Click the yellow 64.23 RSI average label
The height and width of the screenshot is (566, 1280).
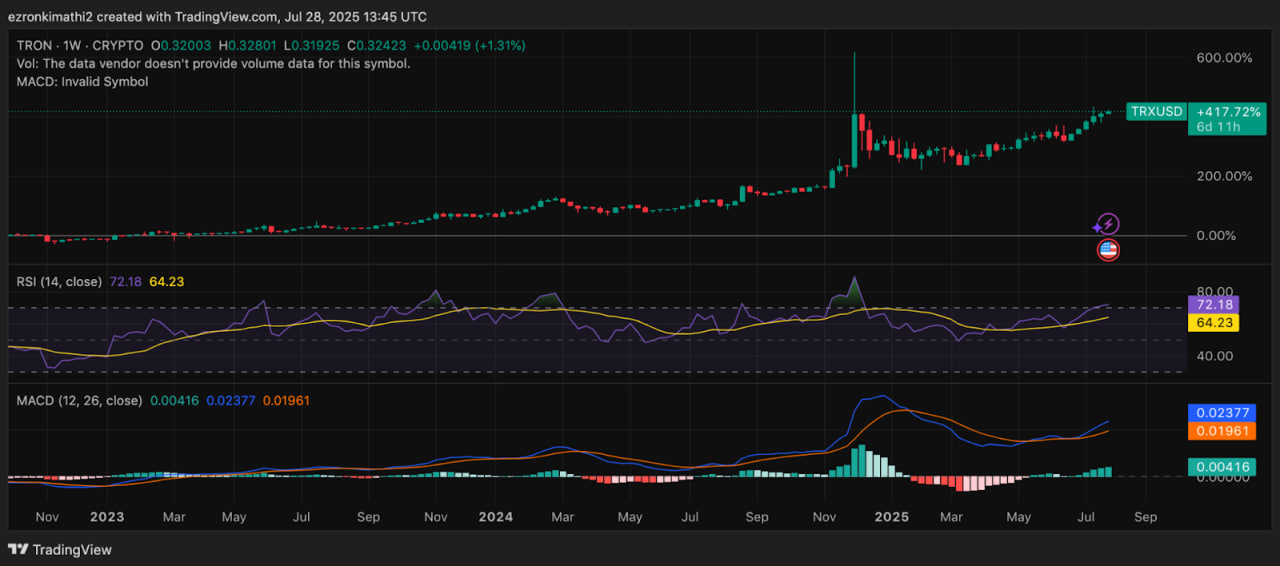tap(1212, 323)
